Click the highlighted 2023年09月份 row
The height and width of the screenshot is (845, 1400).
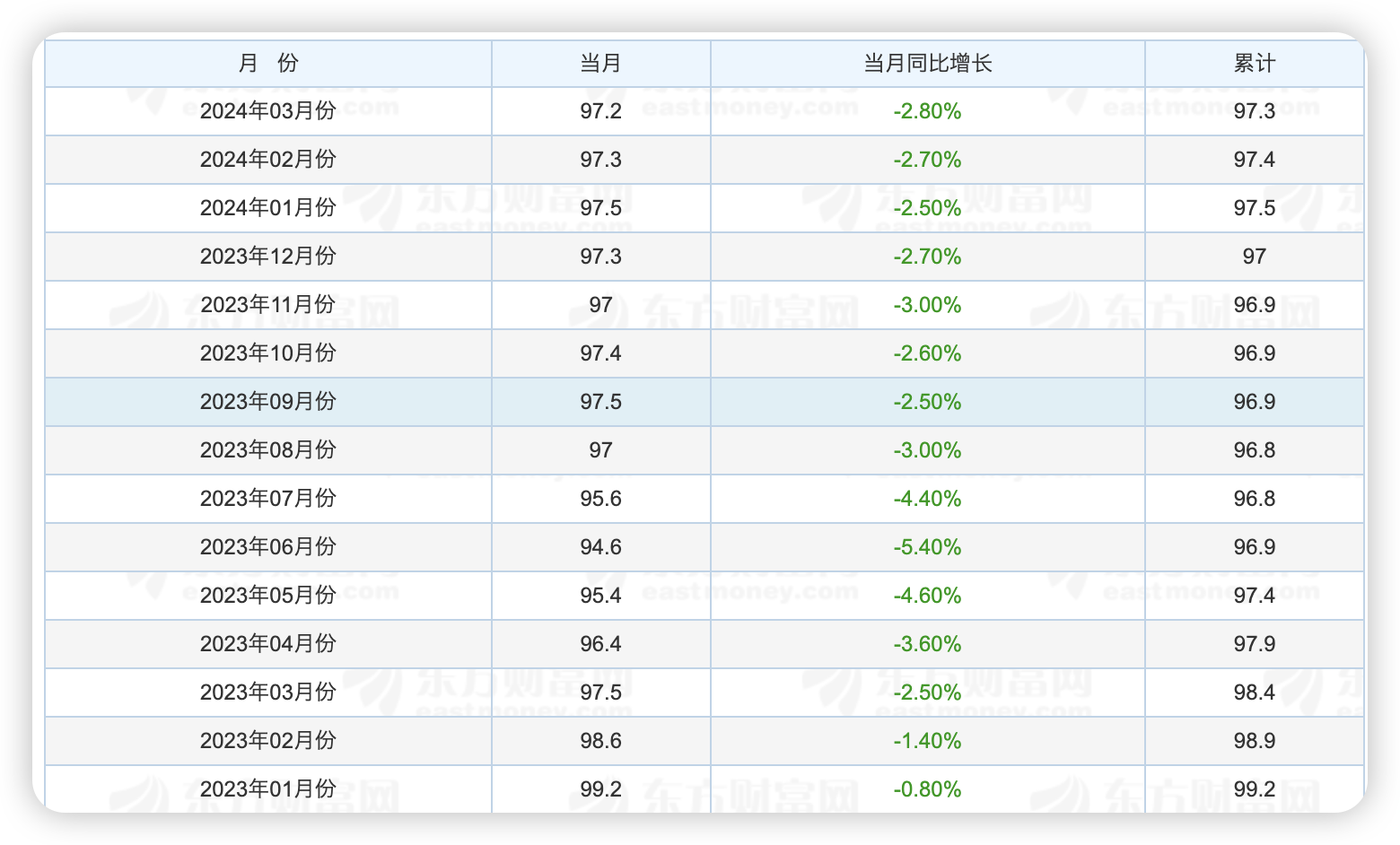pyautogui.click(x=704, y=402)
